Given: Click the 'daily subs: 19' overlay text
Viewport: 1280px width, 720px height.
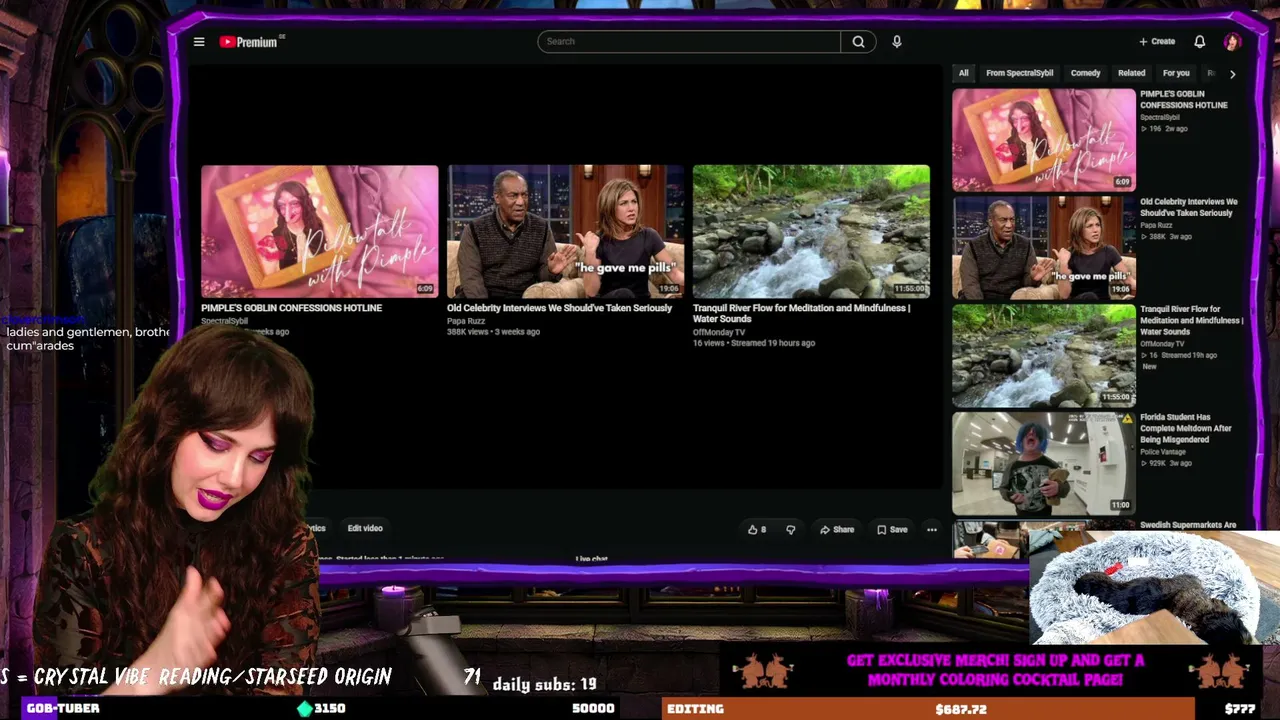Looking at the screenshot, I should click(545, 685).
